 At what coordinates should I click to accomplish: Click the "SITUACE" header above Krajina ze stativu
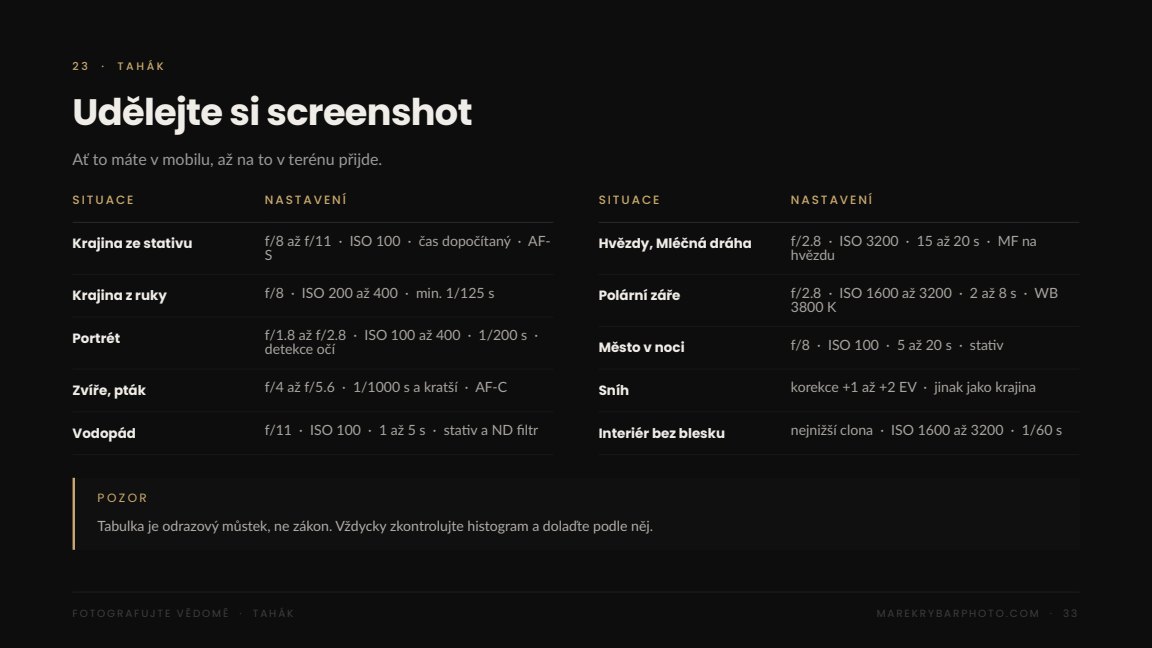click(x=104, y=200)
